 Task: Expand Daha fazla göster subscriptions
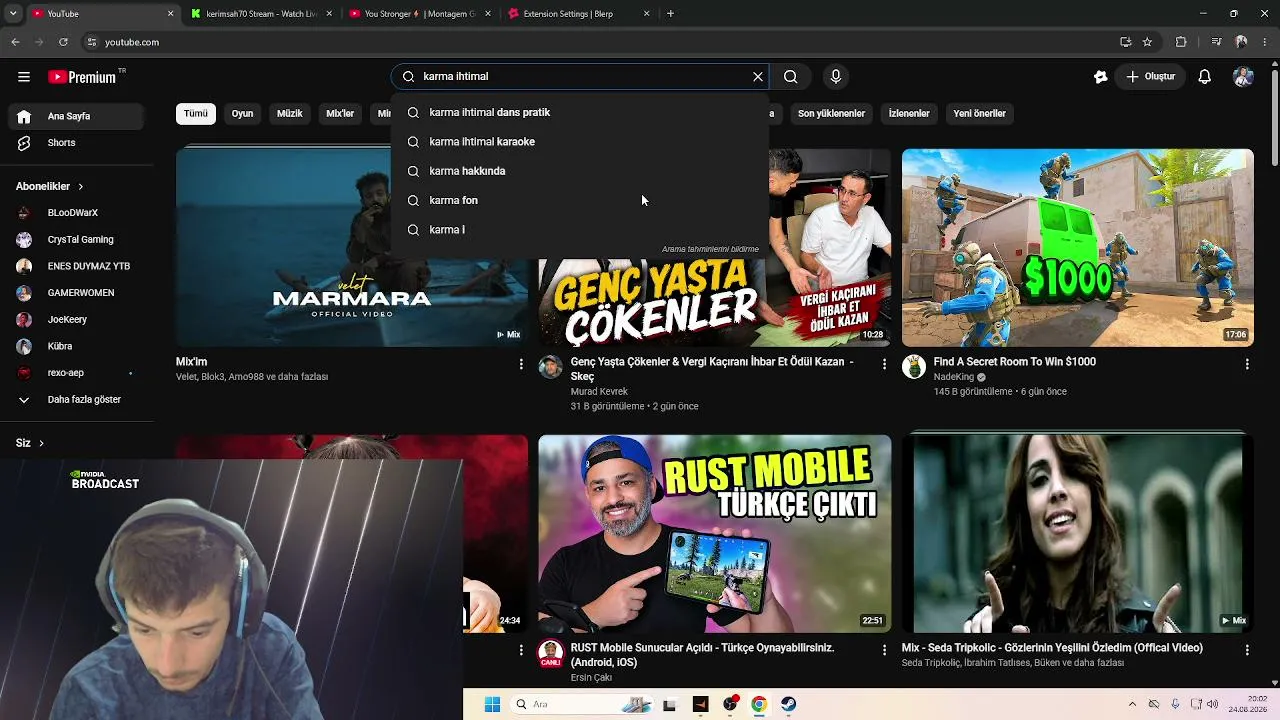[77, 400]
